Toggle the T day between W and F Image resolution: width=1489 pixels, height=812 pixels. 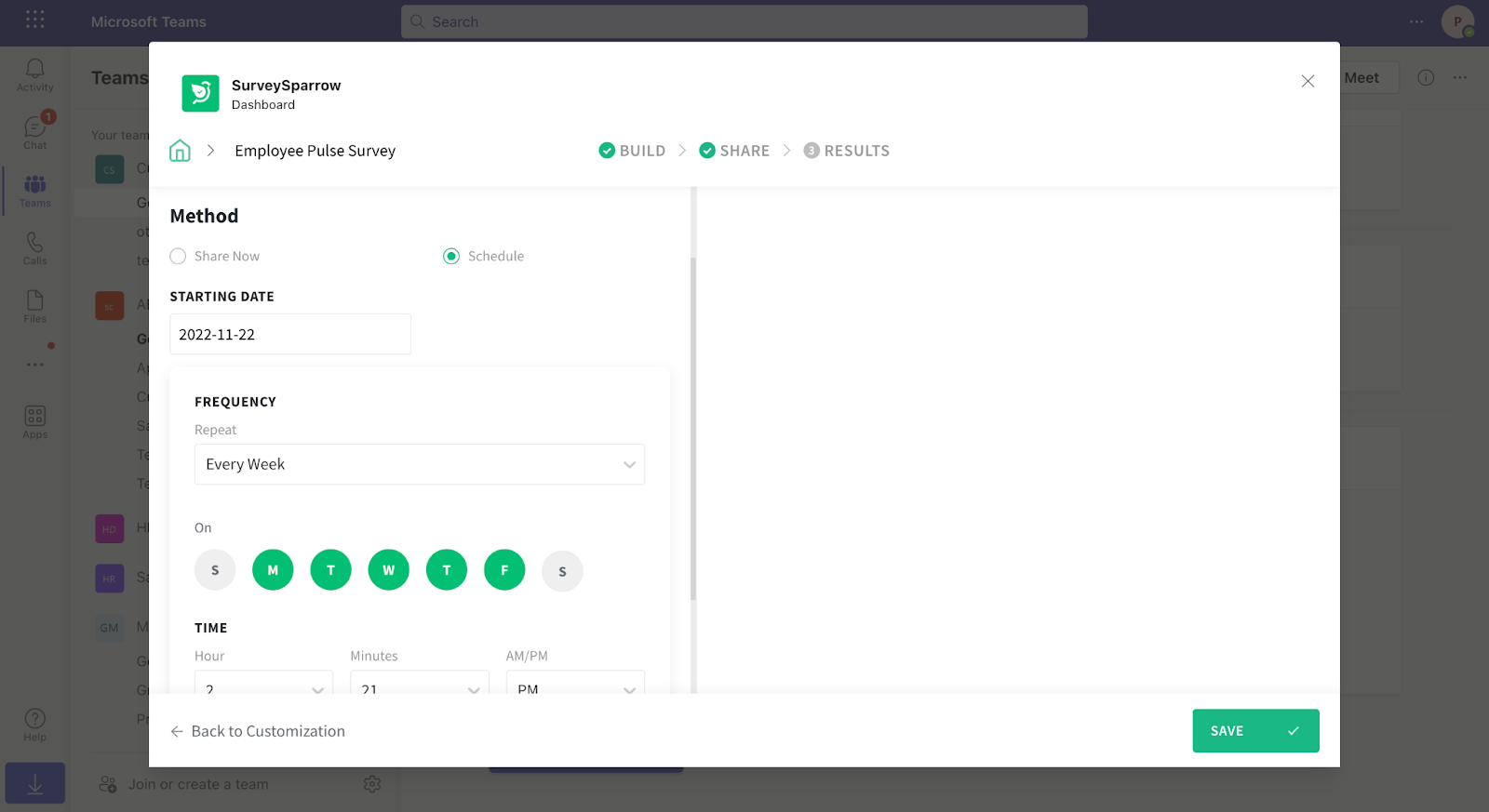coord(447,570)
